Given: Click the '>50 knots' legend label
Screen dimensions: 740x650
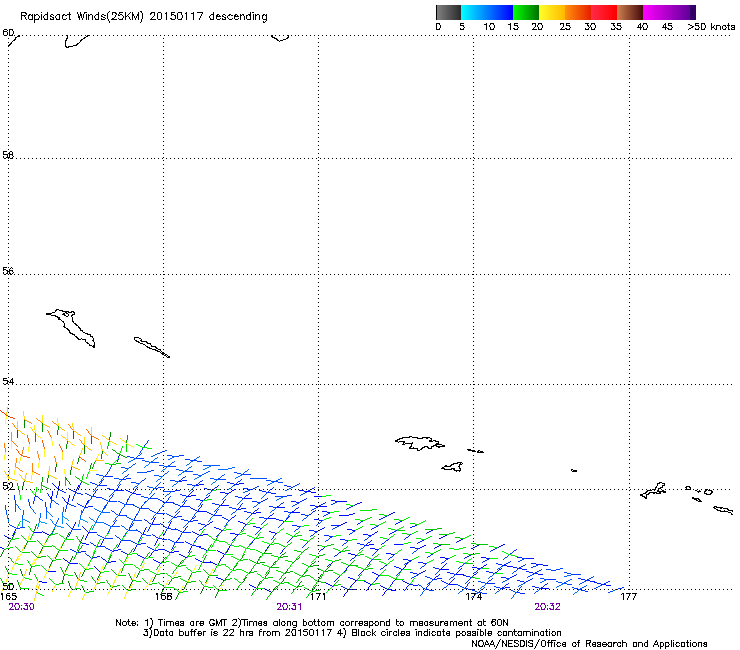Looking at the screenshot, I should pos(711,27).
